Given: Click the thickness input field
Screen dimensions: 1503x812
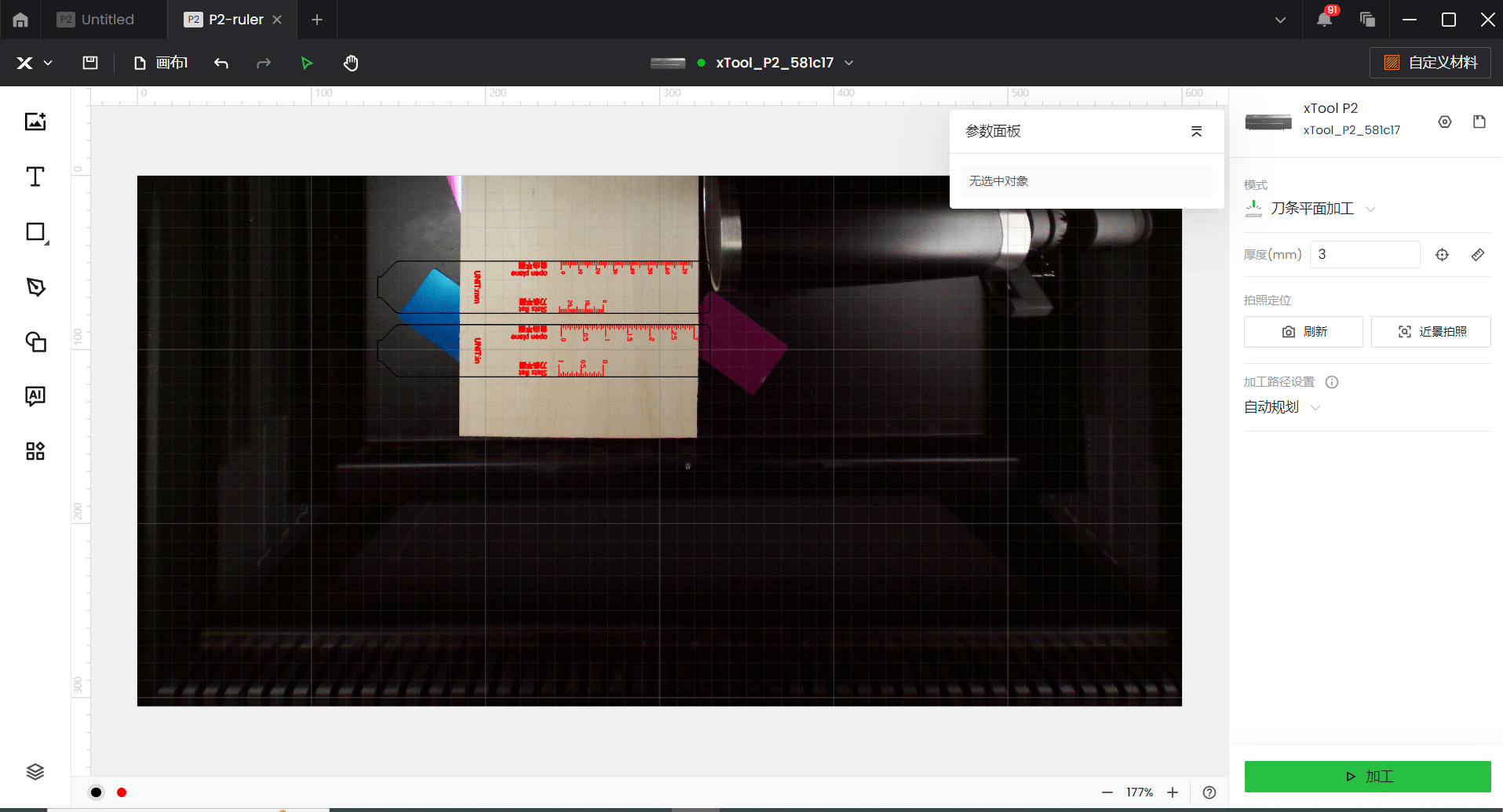Looking at the screenshot, I should 1364,255.
